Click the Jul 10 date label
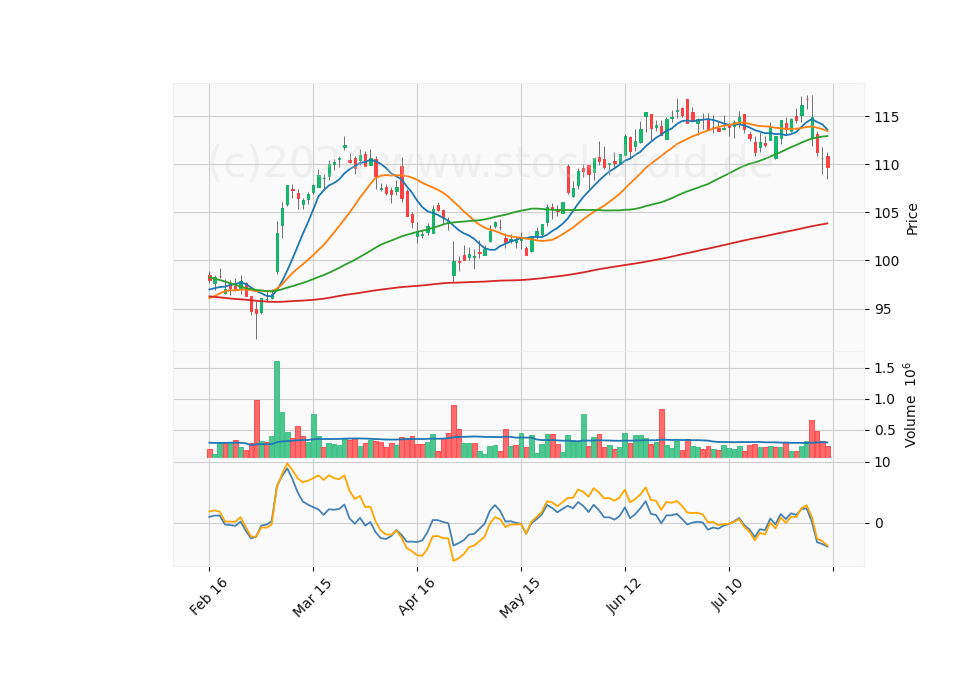960x690 pixels. (727, 594)
